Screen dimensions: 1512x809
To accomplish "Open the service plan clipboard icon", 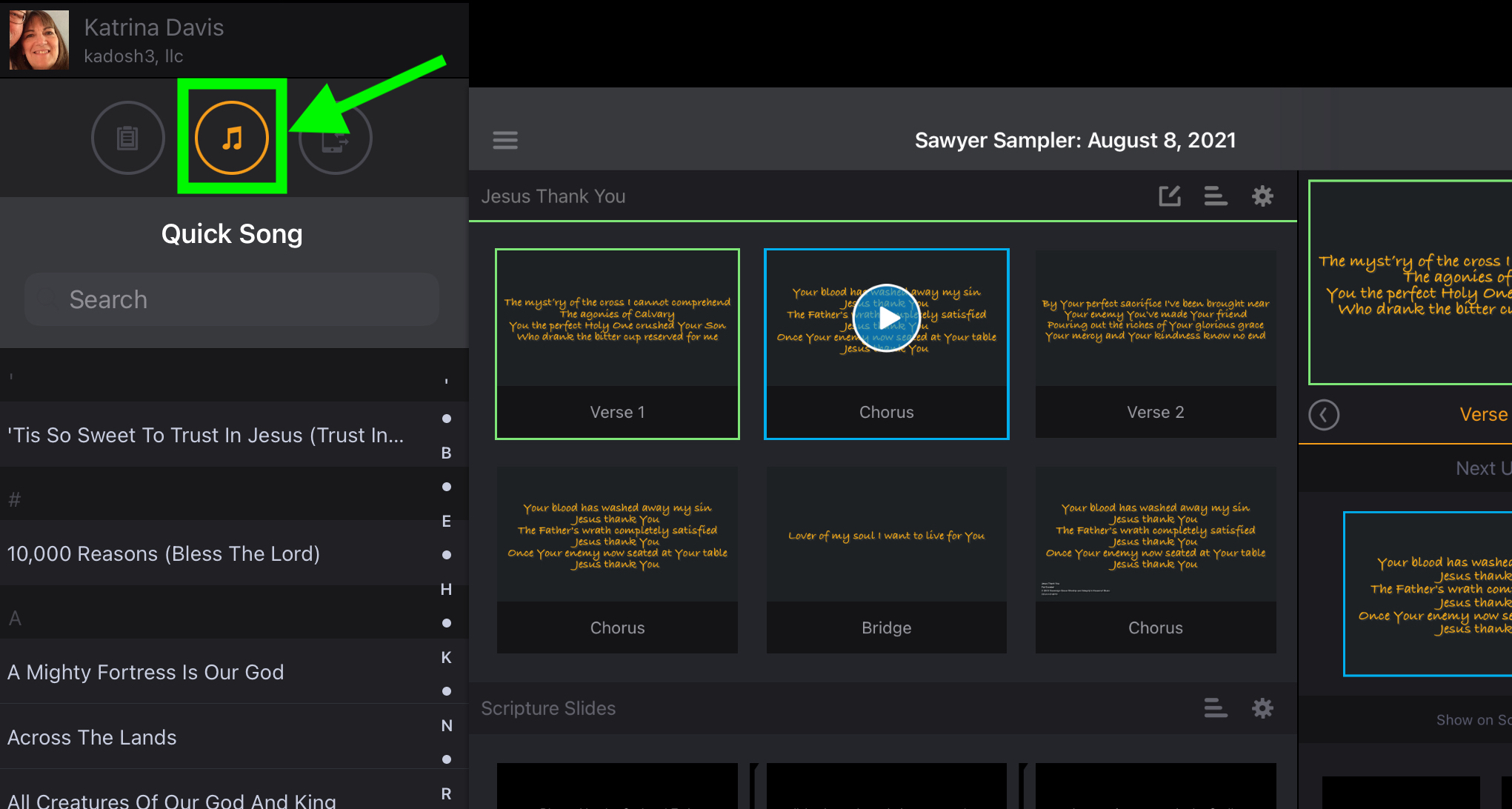I will point(128,138).
